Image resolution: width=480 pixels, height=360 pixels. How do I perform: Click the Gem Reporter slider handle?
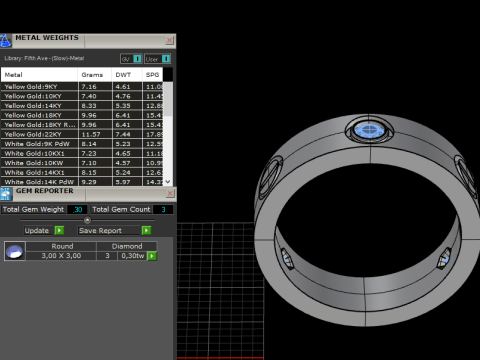coord(87,220)
